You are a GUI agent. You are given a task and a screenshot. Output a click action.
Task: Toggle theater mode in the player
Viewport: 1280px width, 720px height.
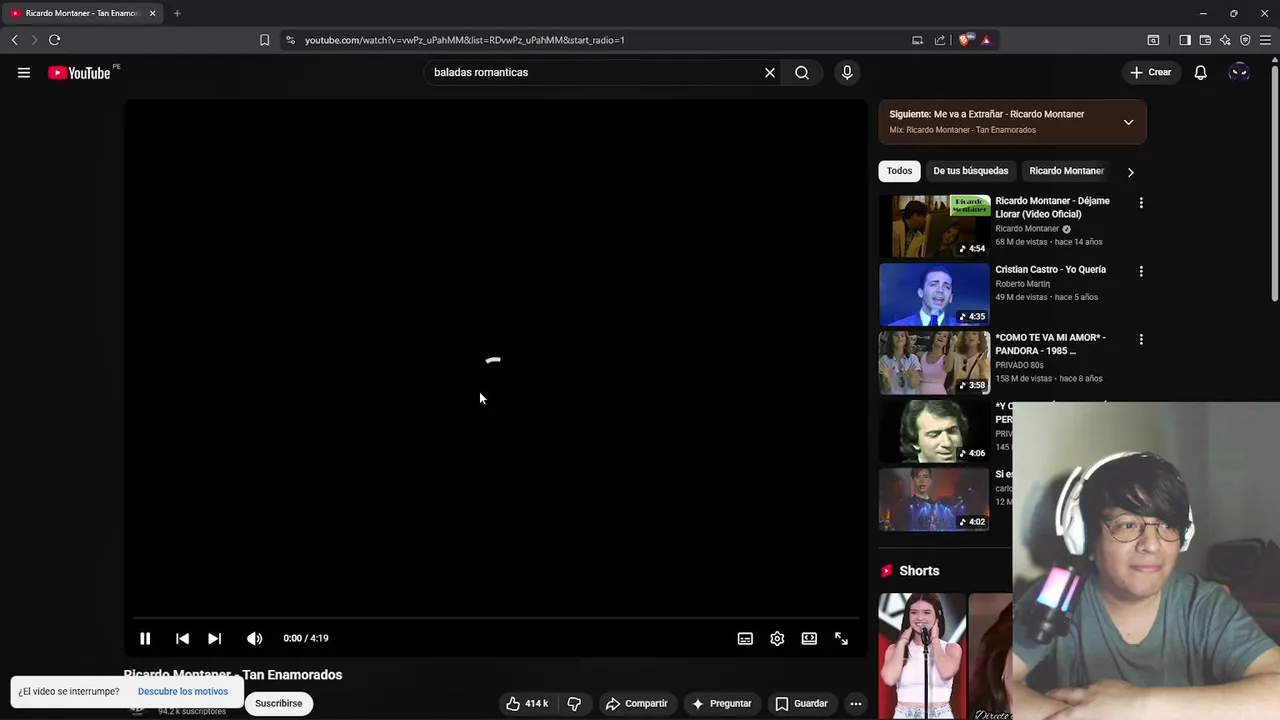click(x=809, y=638)
